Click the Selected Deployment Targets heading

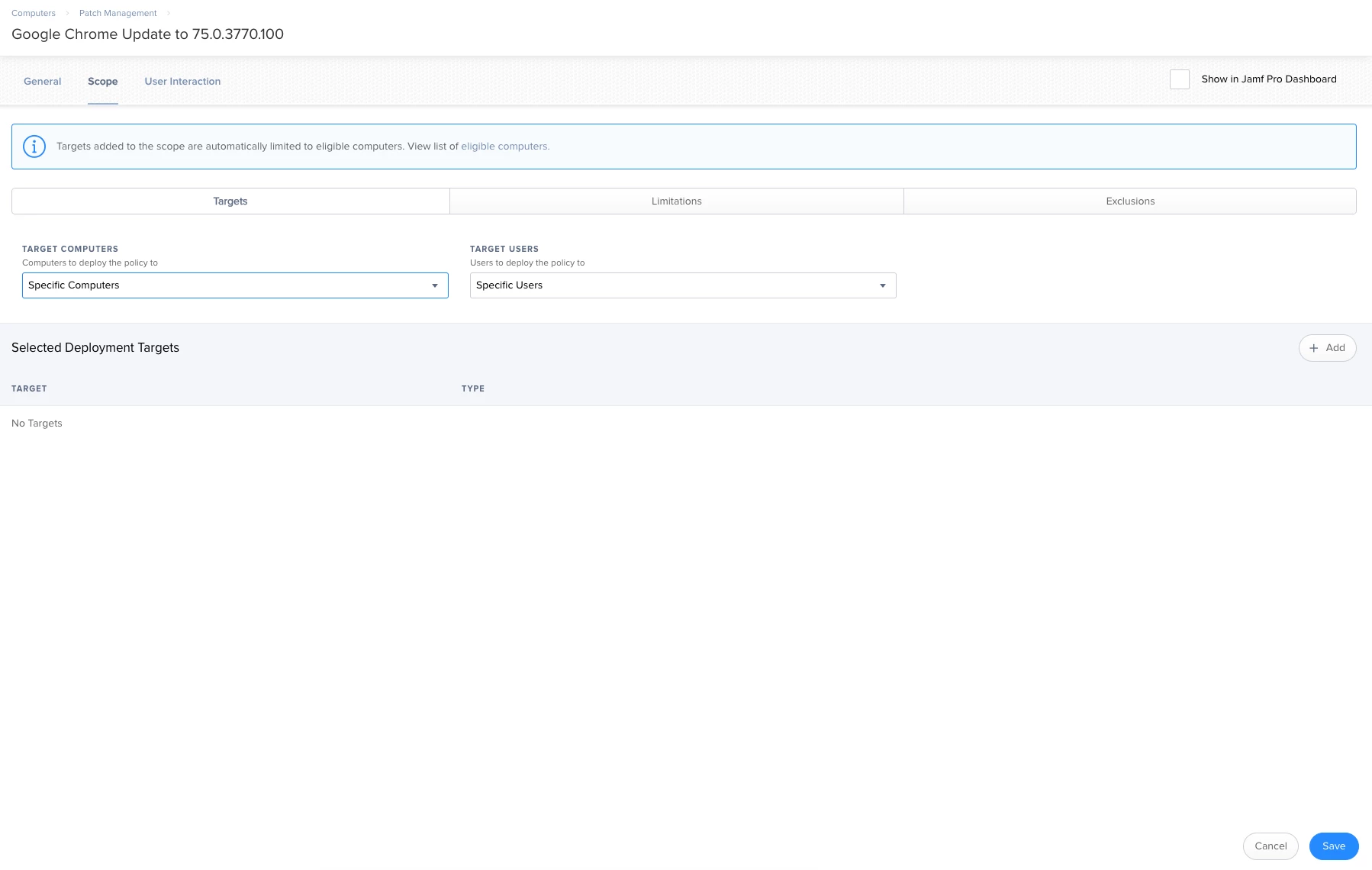coord(95,348)
